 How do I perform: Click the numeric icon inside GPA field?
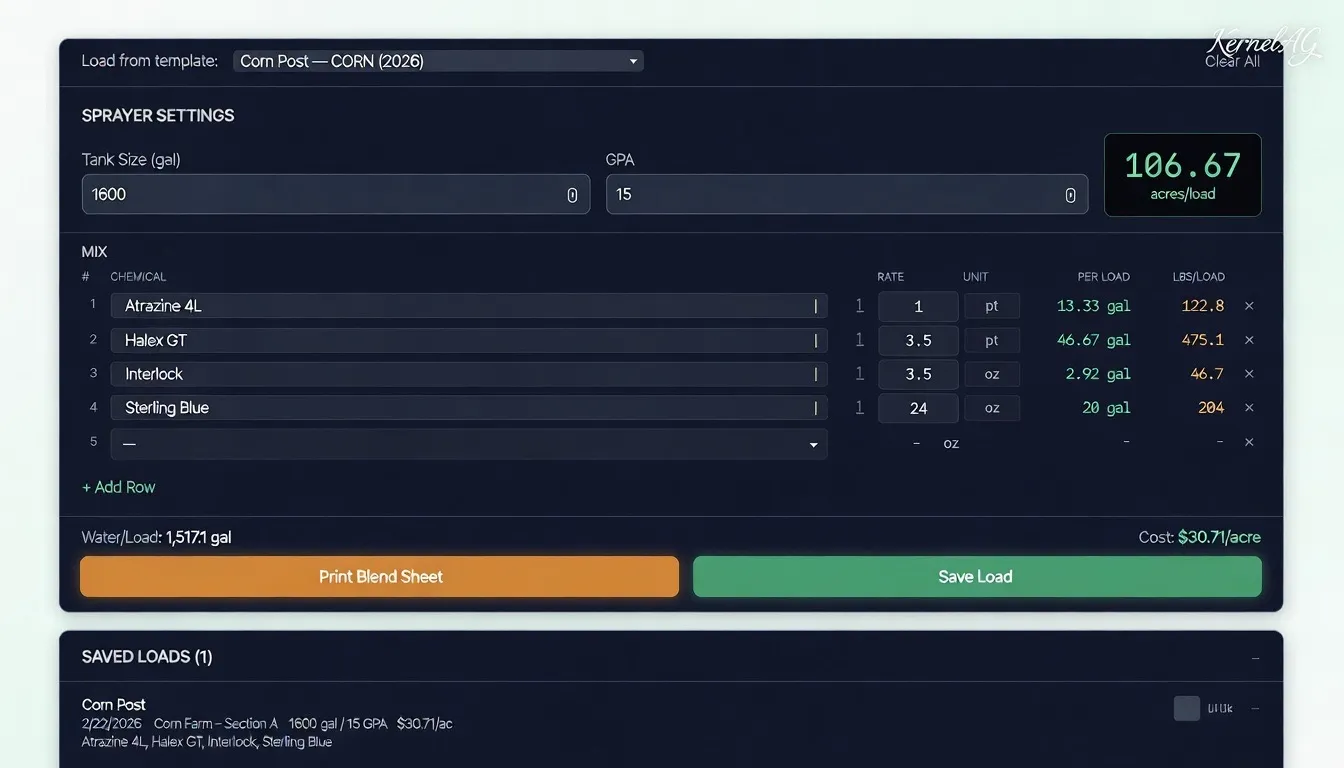[x=1070, y=194]
